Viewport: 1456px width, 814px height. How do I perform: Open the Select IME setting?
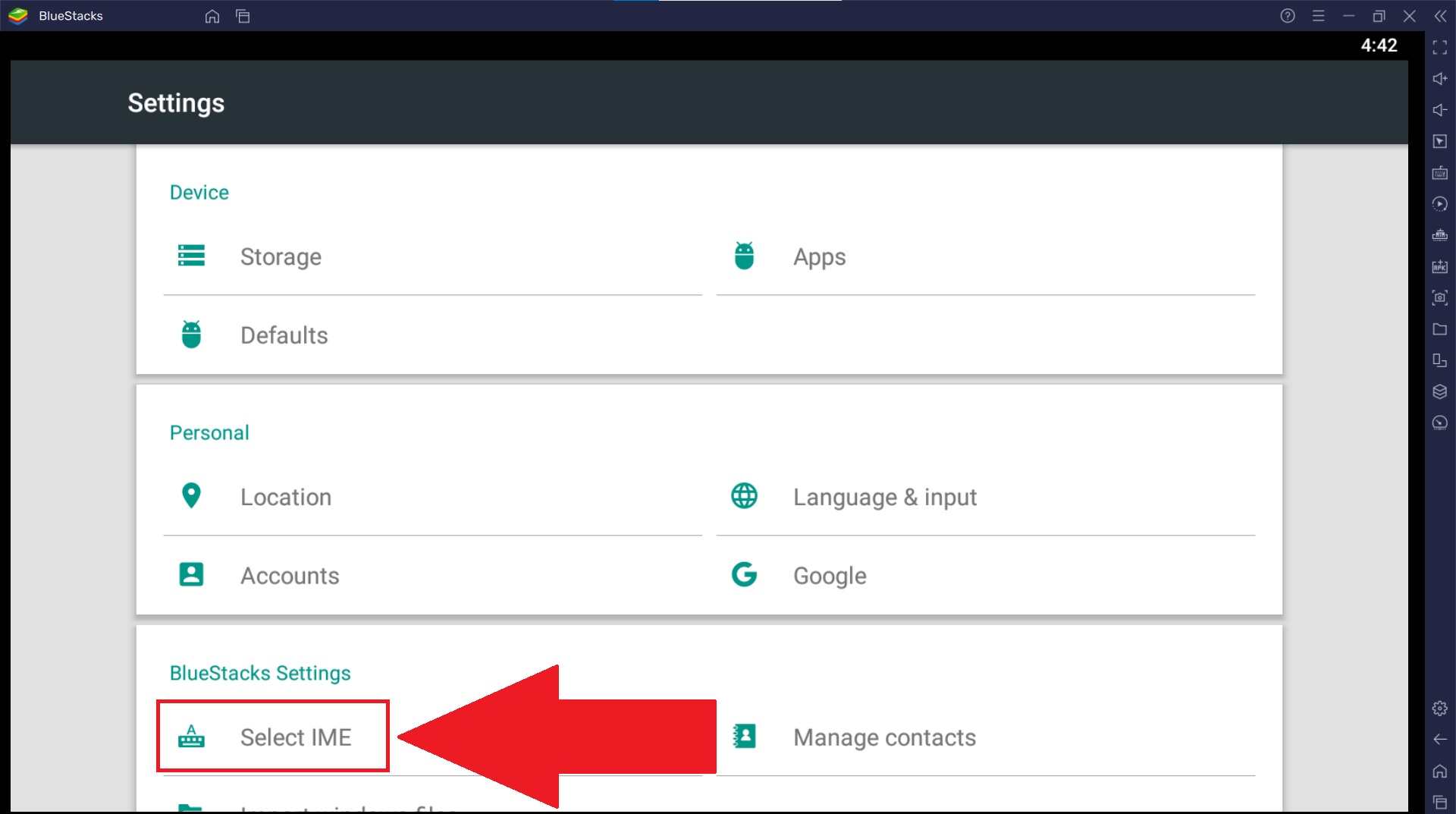(x=296, y=736)
